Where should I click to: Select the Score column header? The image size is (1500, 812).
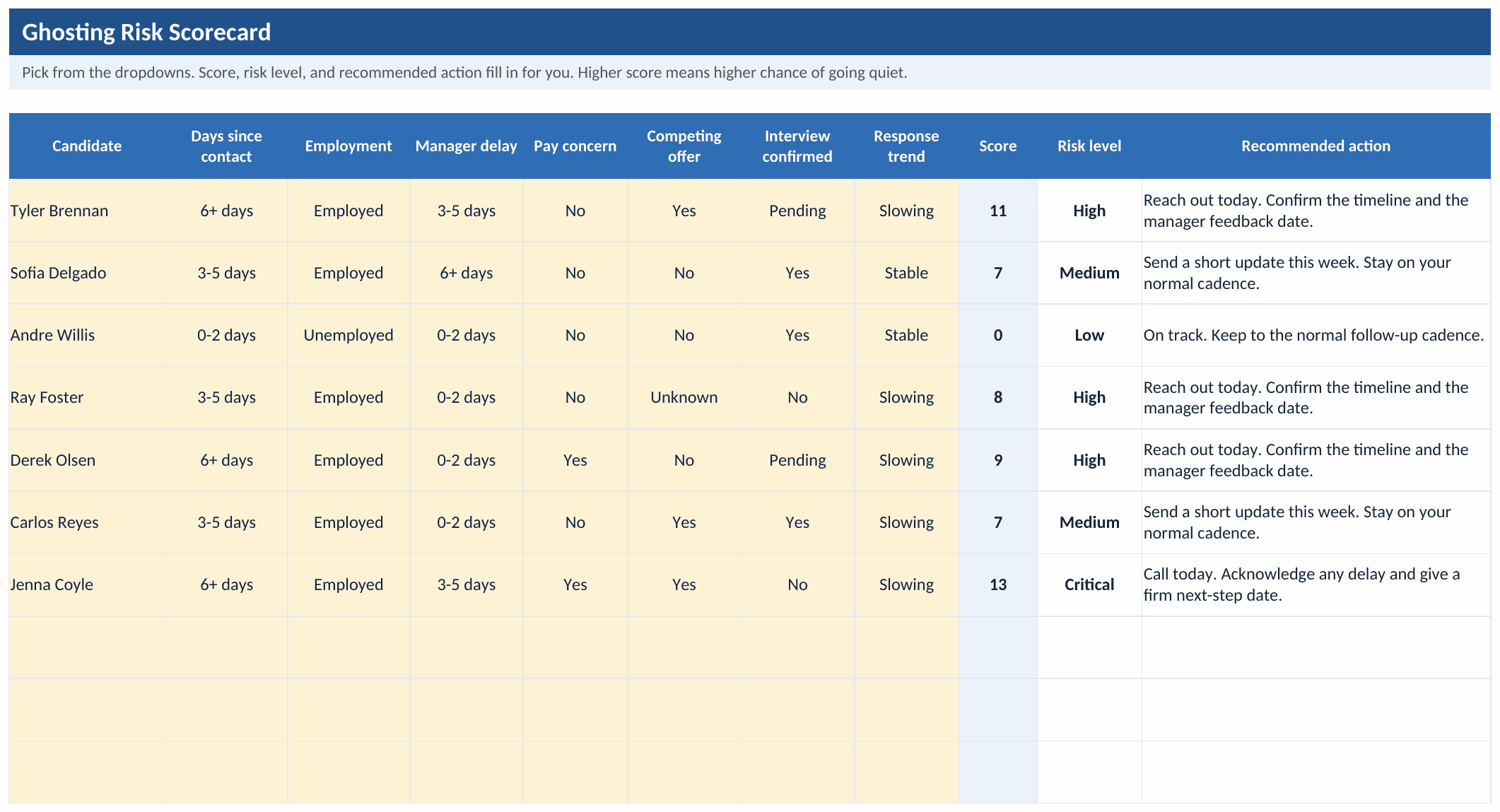998,146
